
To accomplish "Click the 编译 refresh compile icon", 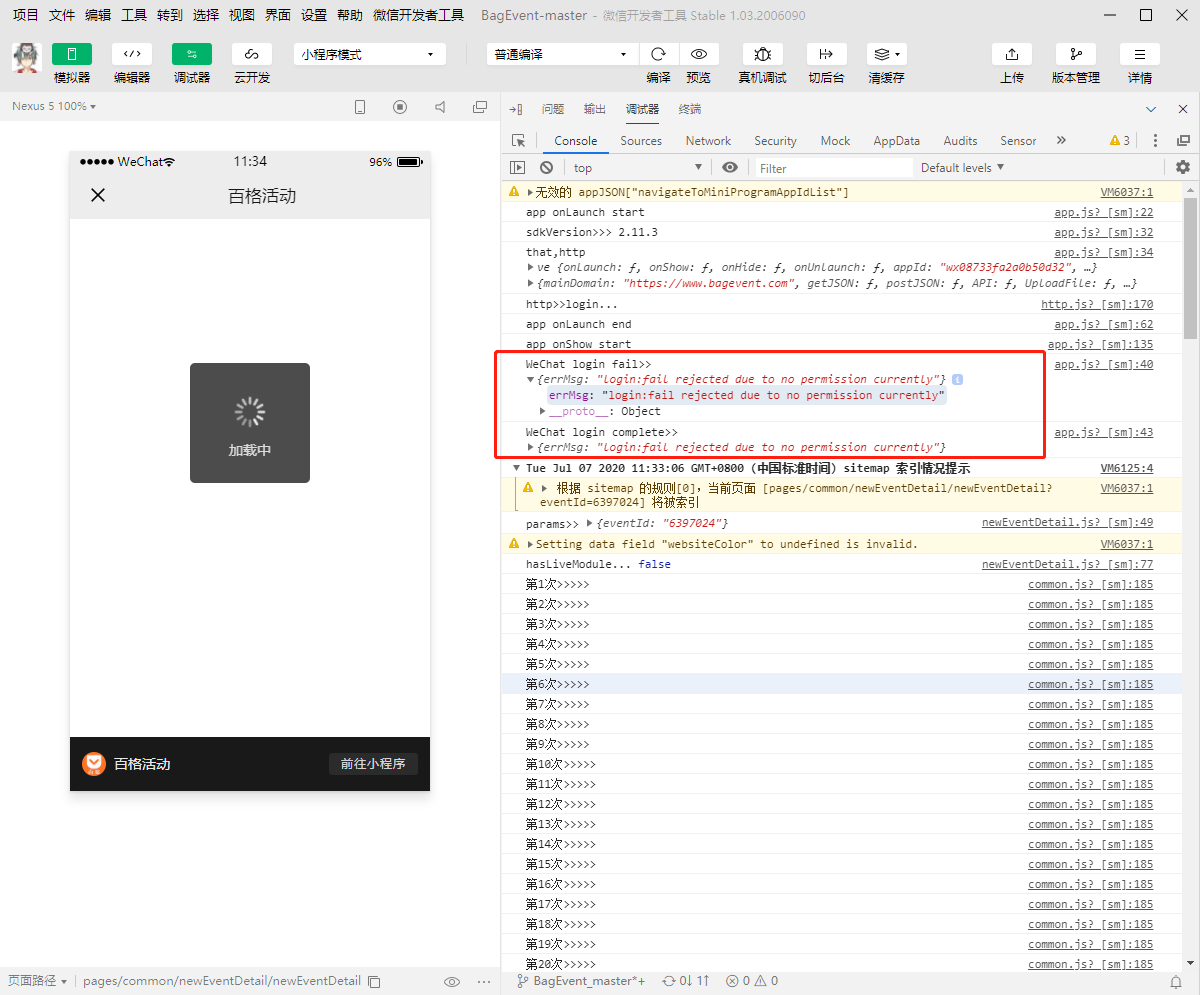I will point(658,54).
